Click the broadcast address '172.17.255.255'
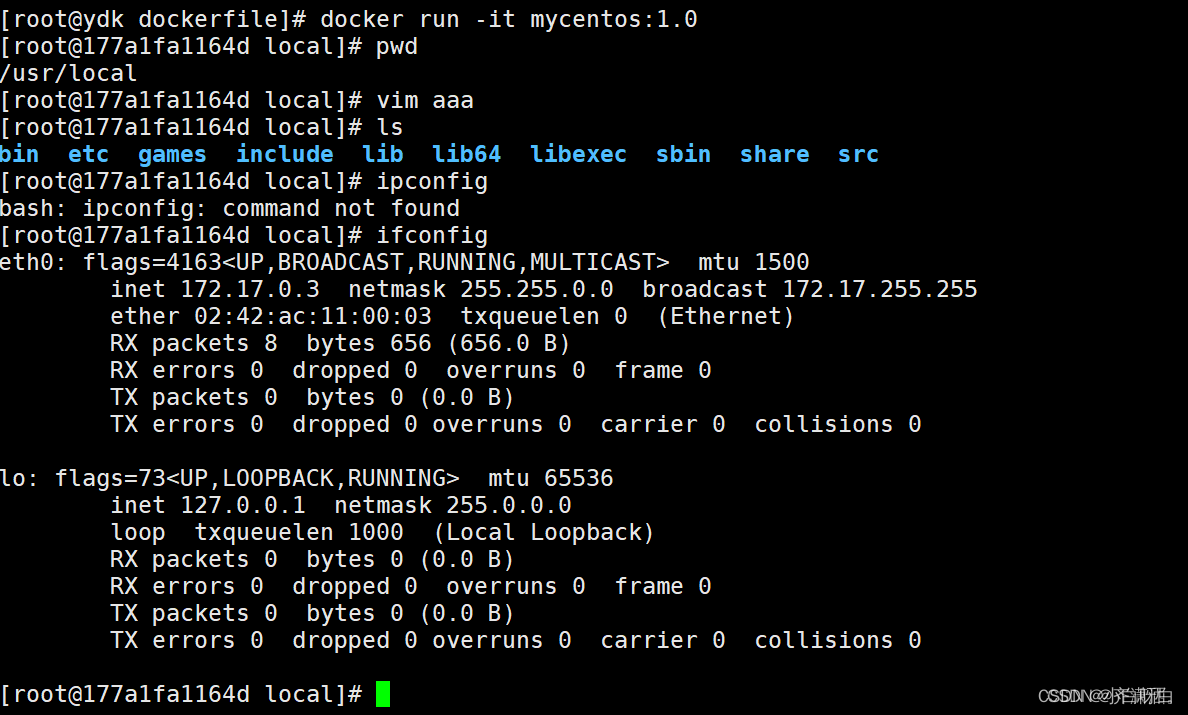Screen dimensions: 1188x715 (x=880, y=289)
